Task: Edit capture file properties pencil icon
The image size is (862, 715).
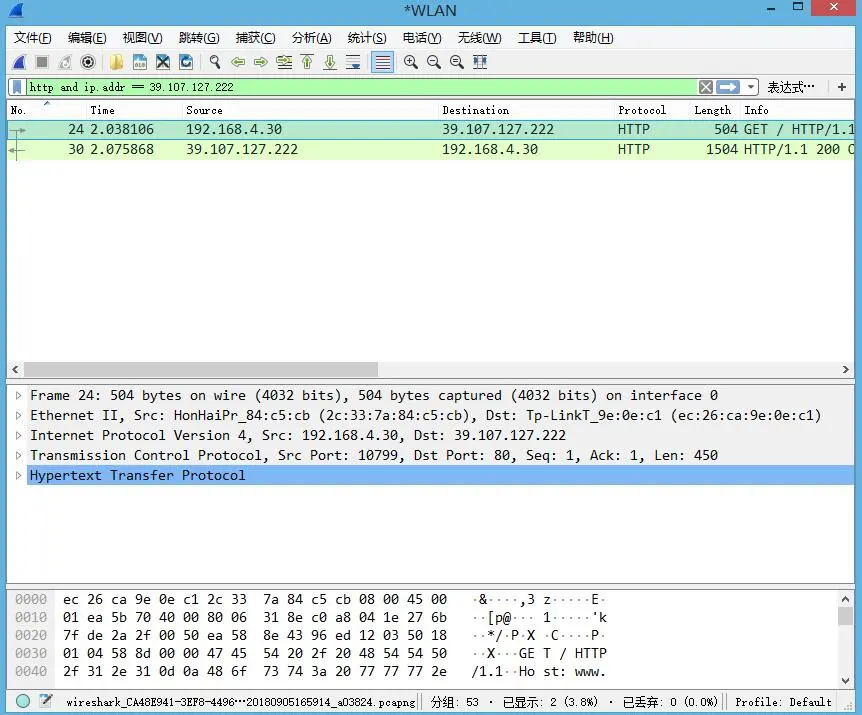Action: pyautogui.click(x=46, y=701)
